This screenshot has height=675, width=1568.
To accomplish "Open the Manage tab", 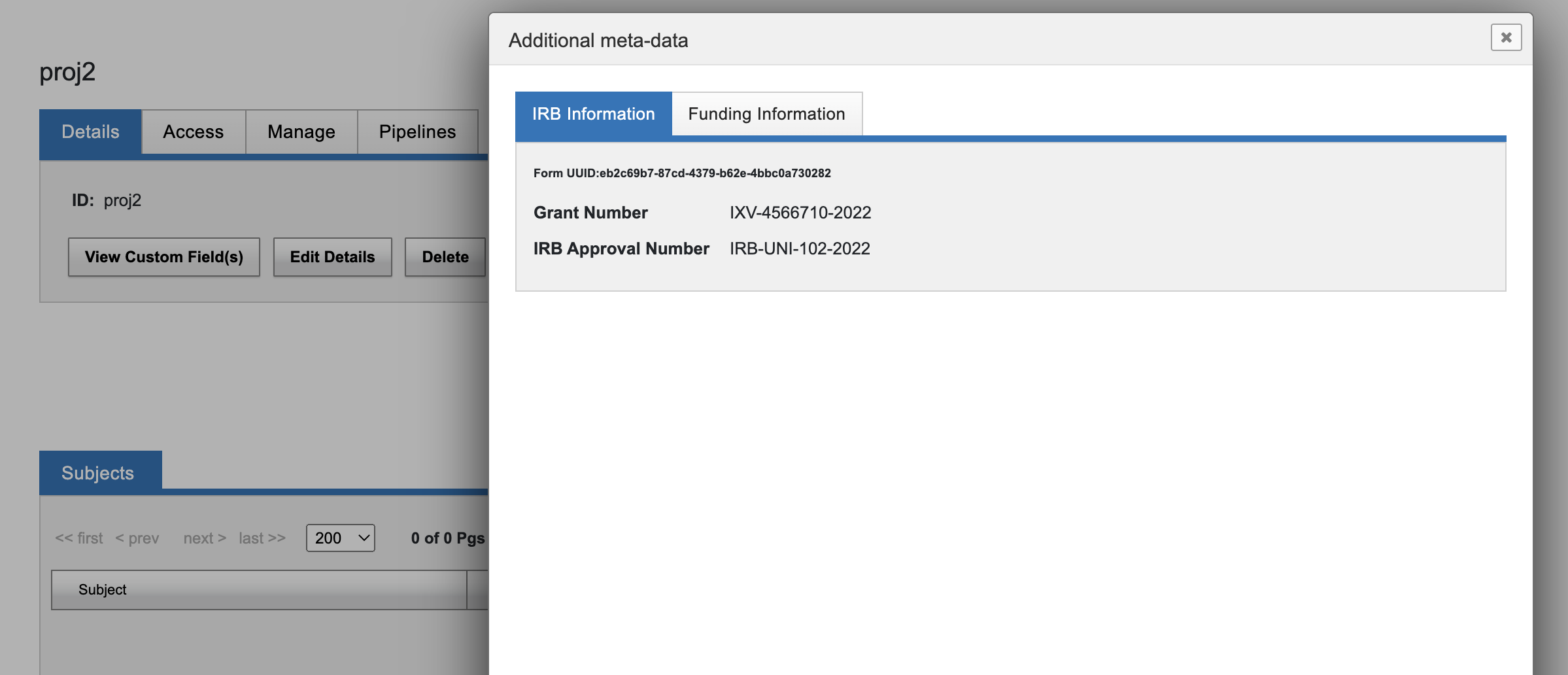I will [301, 132].
